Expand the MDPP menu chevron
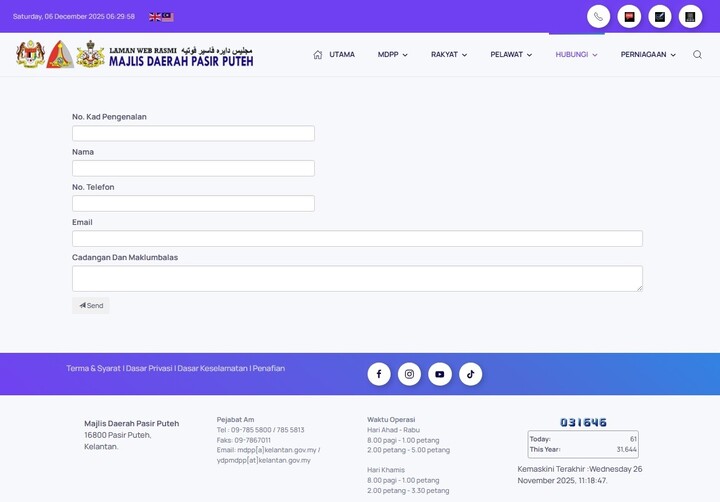 [405, 55]
